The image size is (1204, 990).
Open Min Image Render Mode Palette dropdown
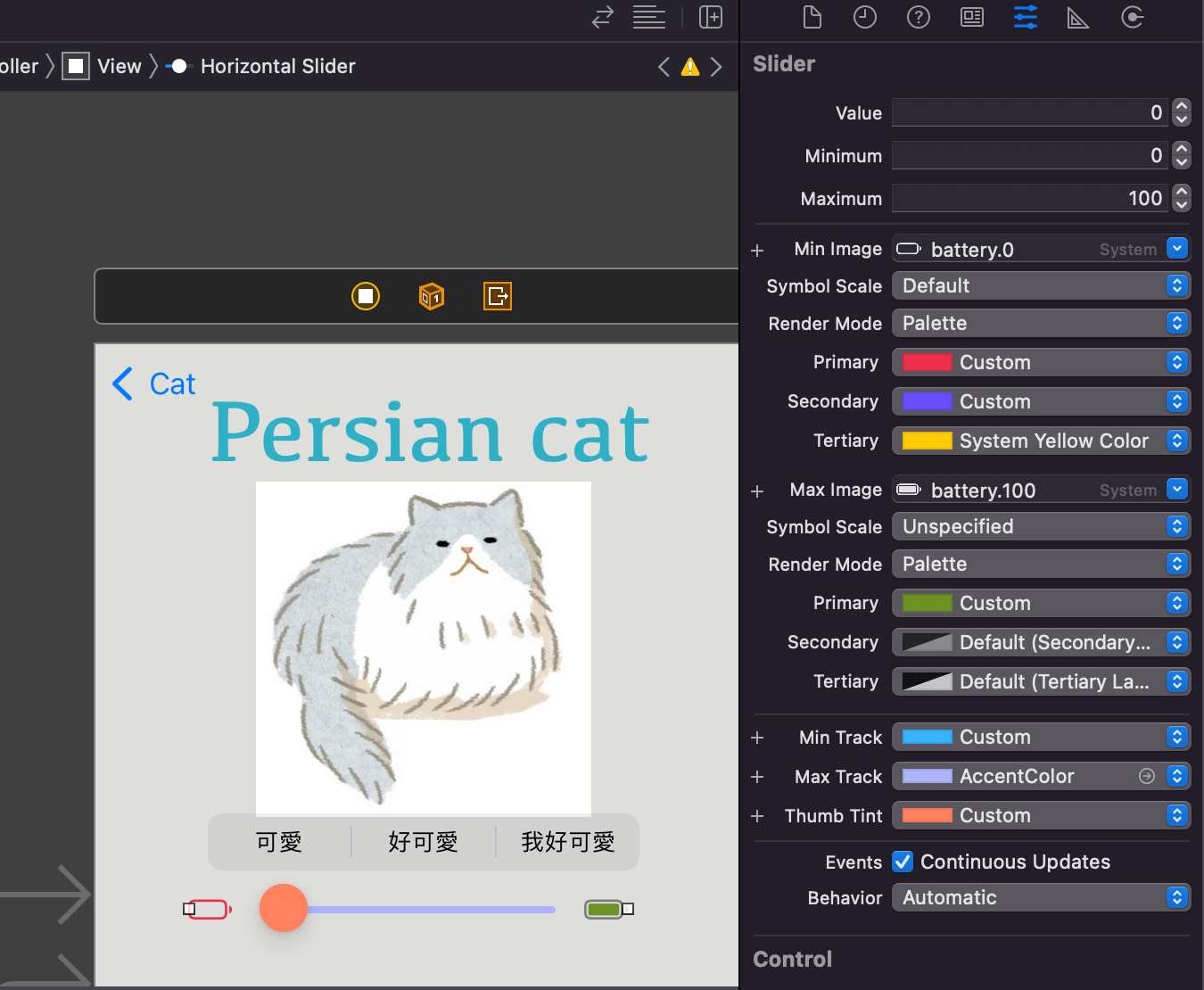click(x=1042, y=323)
